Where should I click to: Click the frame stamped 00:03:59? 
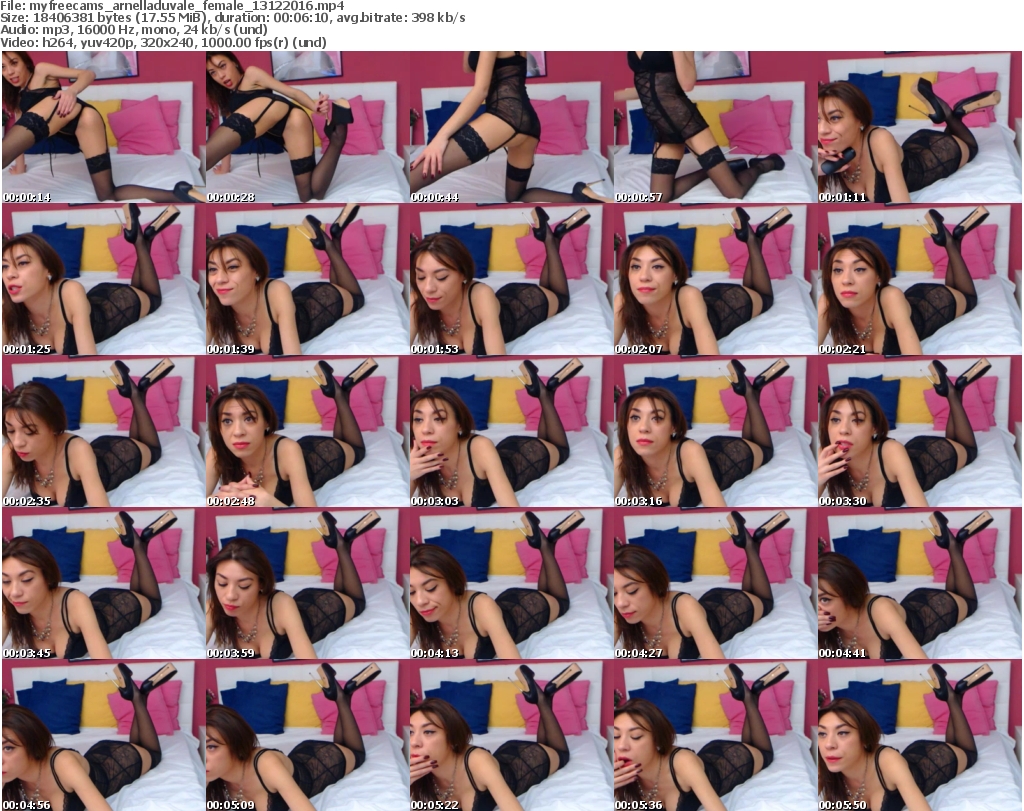click(306, 584)
